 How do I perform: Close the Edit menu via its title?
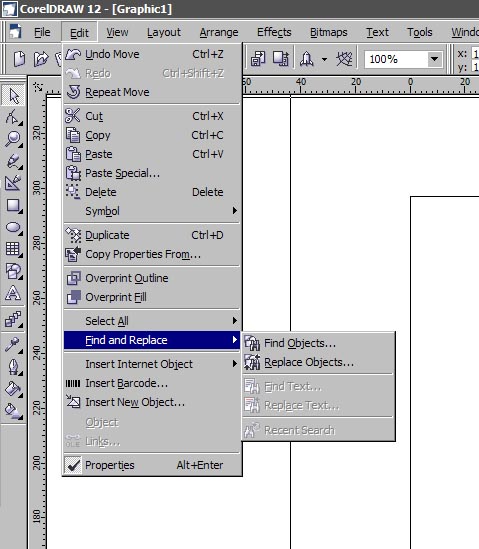[79, 33]
